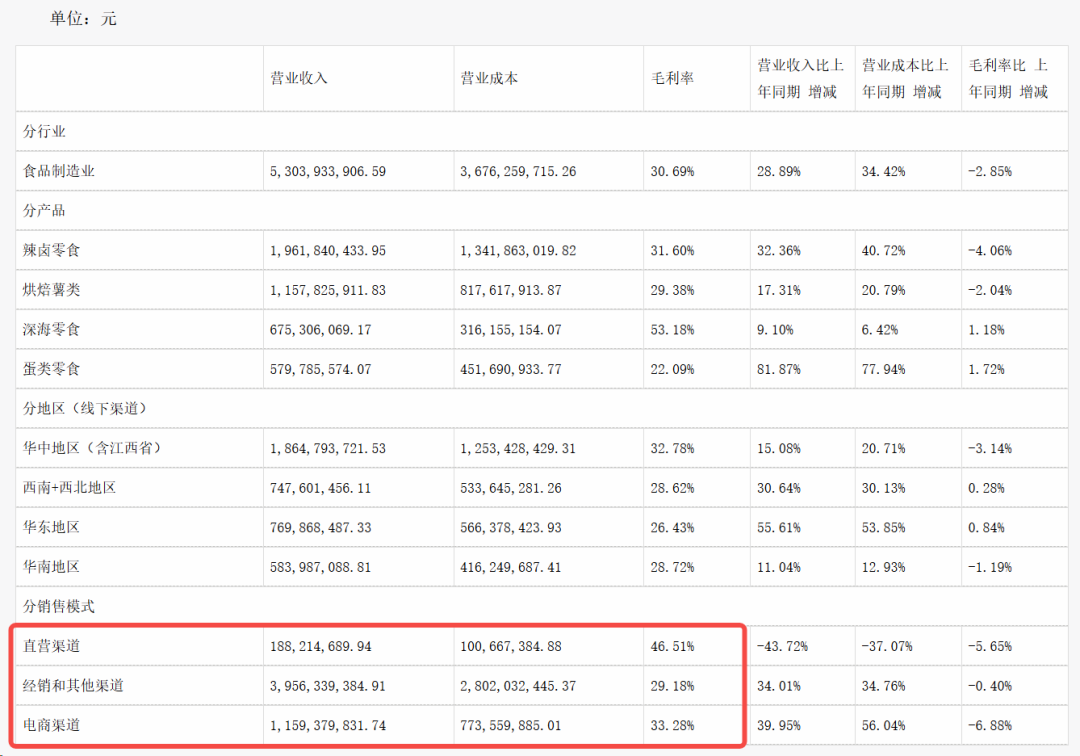
Task: Click the 毛利率比上年同期增减 column header
Action: click(x=1008, y=78)
